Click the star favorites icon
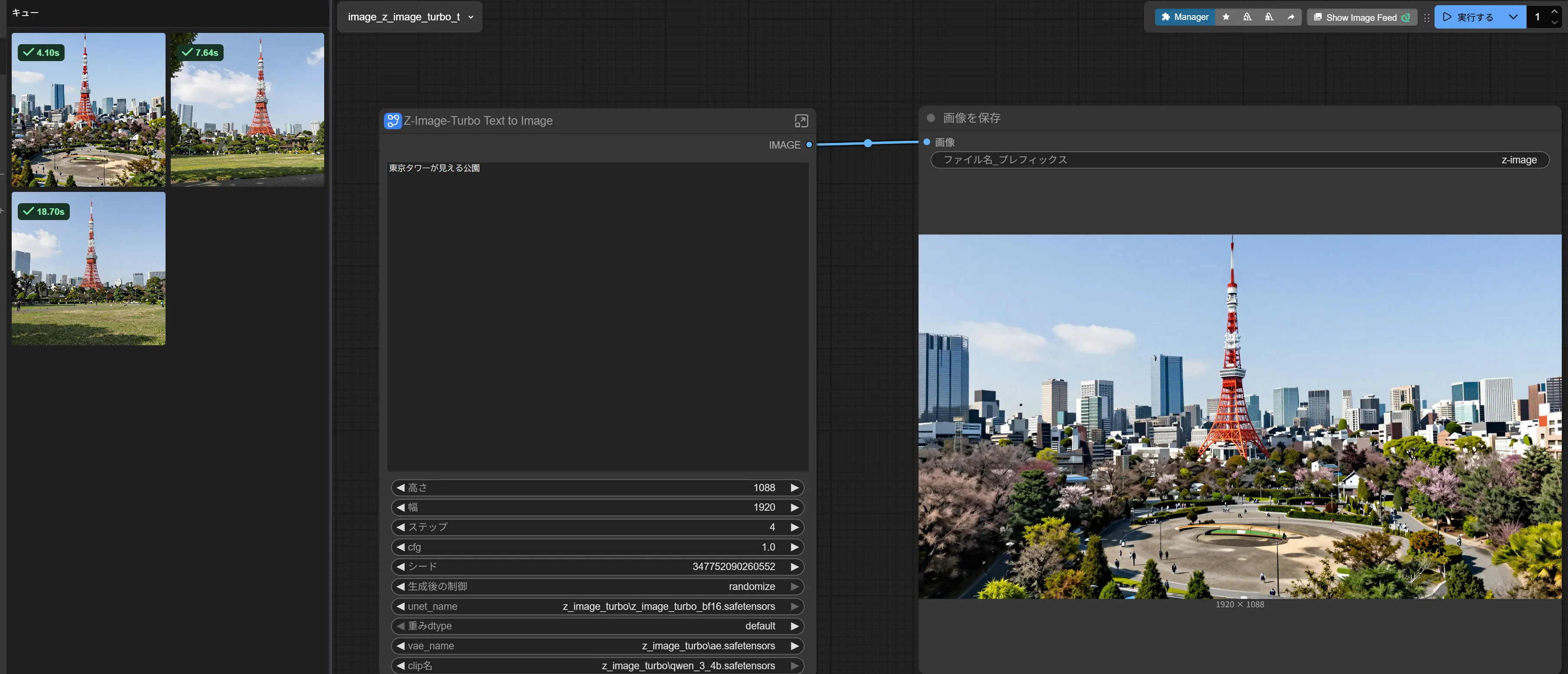 1226,17
